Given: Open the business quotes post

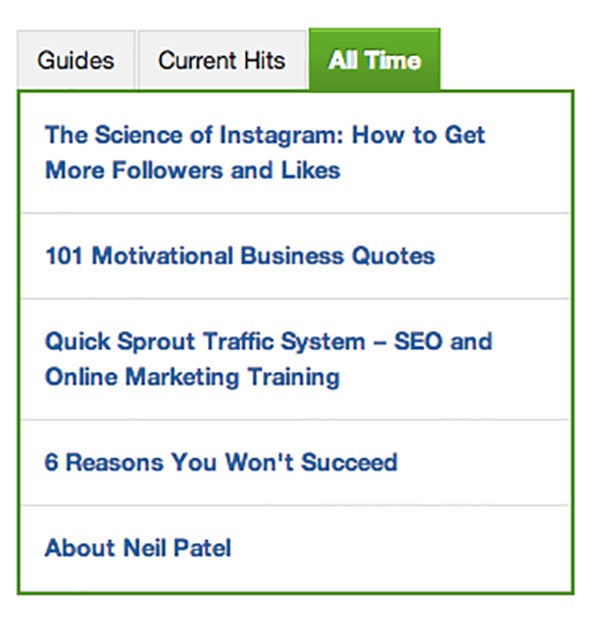Looking at the screenshot, I should [240, 256].
